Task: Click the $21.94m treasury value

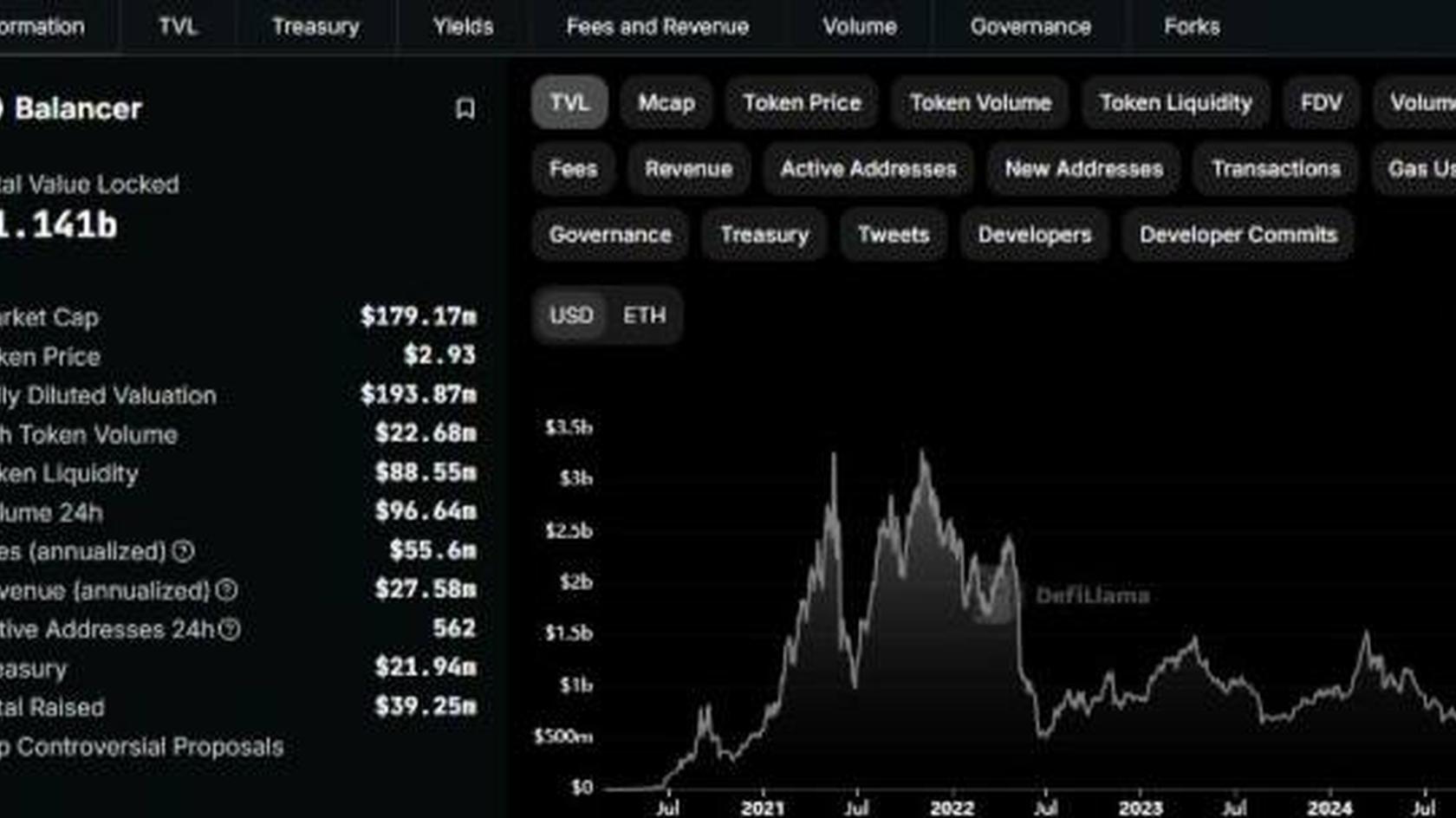Action: pos(426,667)
